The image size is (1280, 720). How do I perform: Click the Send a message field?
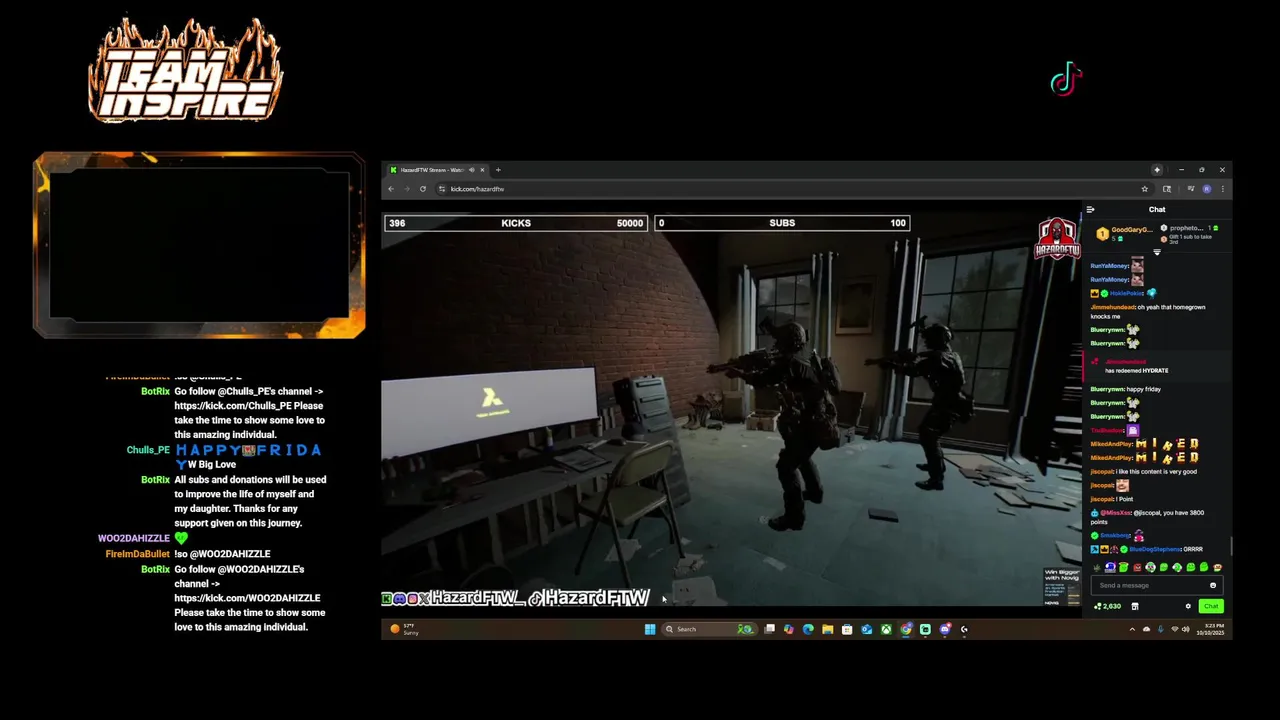coord(1157,585)
